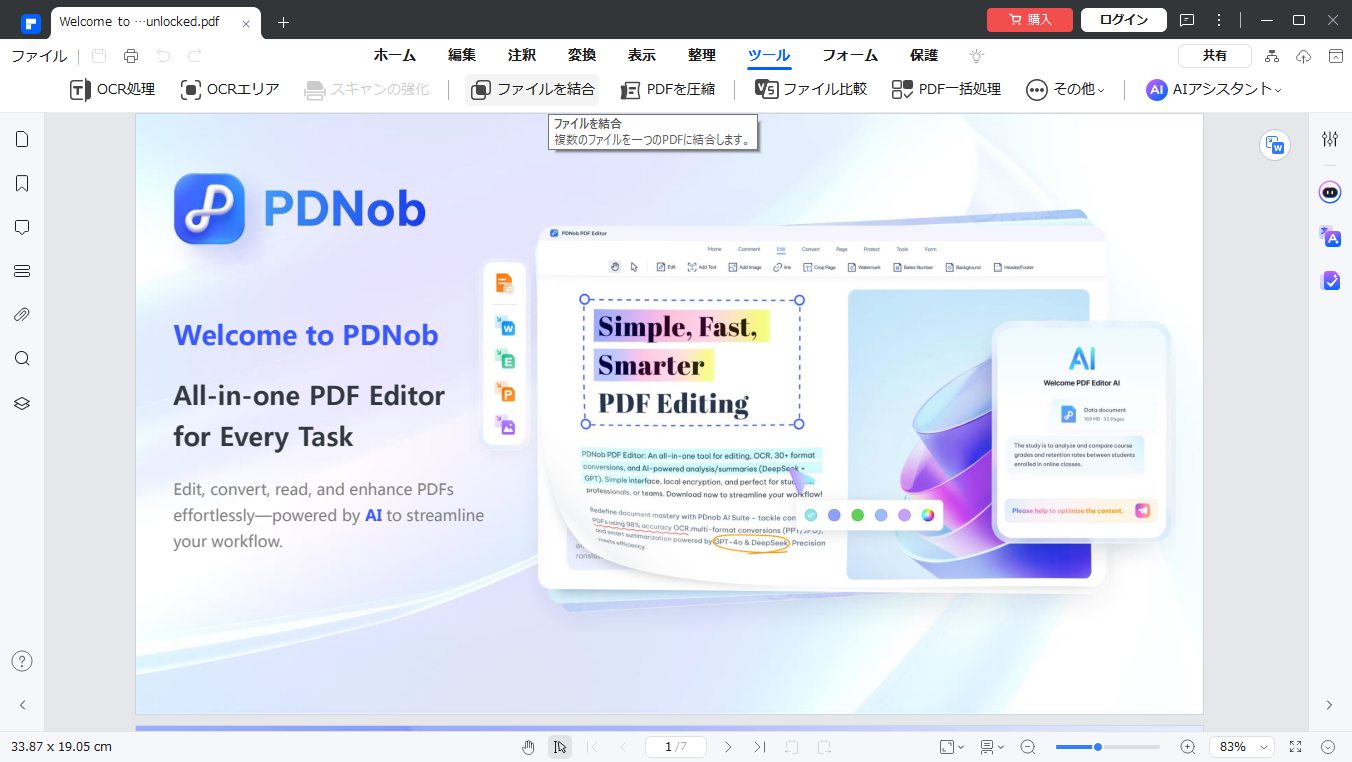Image resolution: width=1352 pixels, height=762 pixels.
Task: Expand the その他 dropdown
Action: click(x=1066, y=90)
